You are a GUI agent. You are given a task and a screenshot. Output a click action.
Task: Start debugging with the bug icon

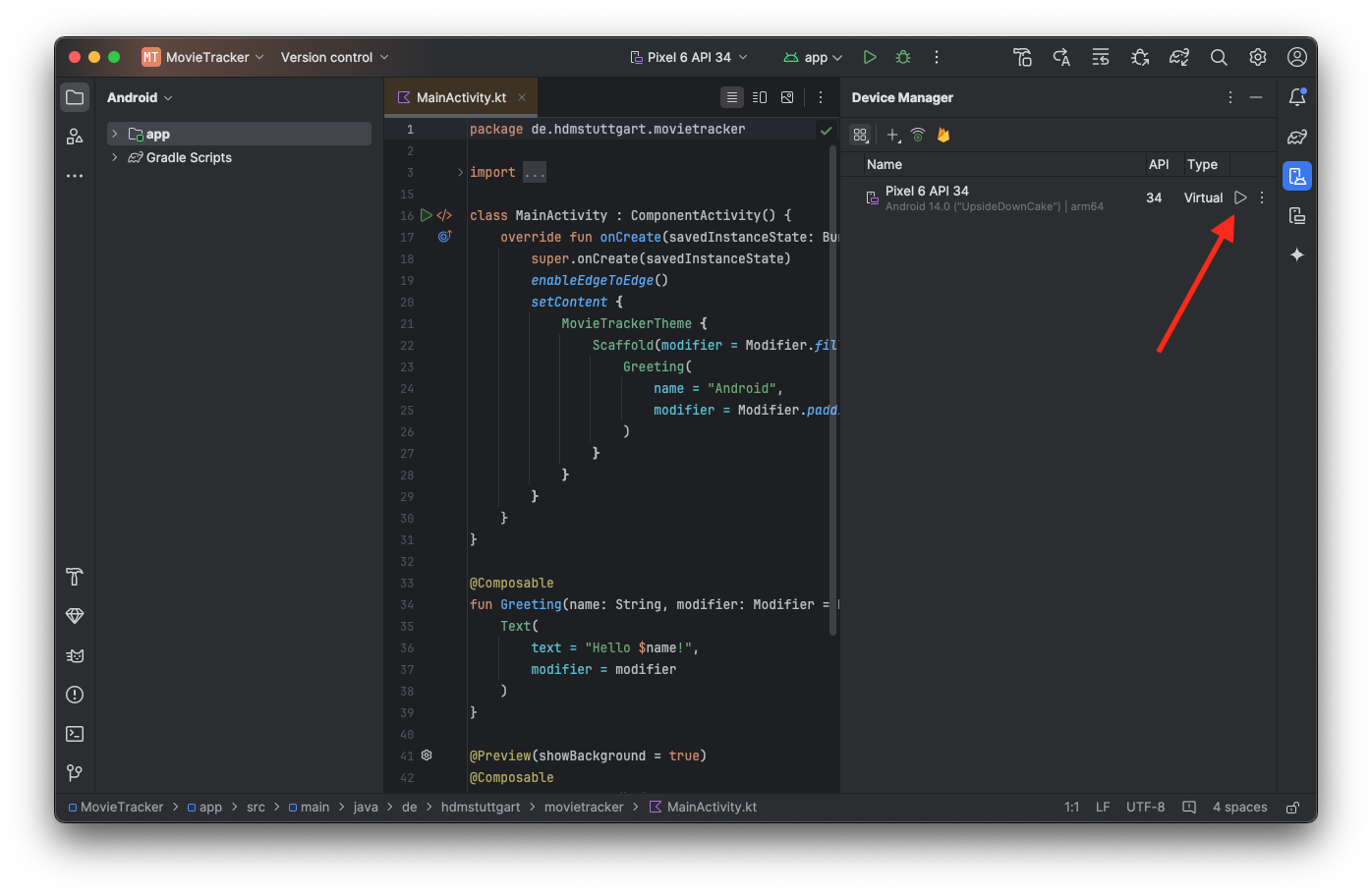903,57
